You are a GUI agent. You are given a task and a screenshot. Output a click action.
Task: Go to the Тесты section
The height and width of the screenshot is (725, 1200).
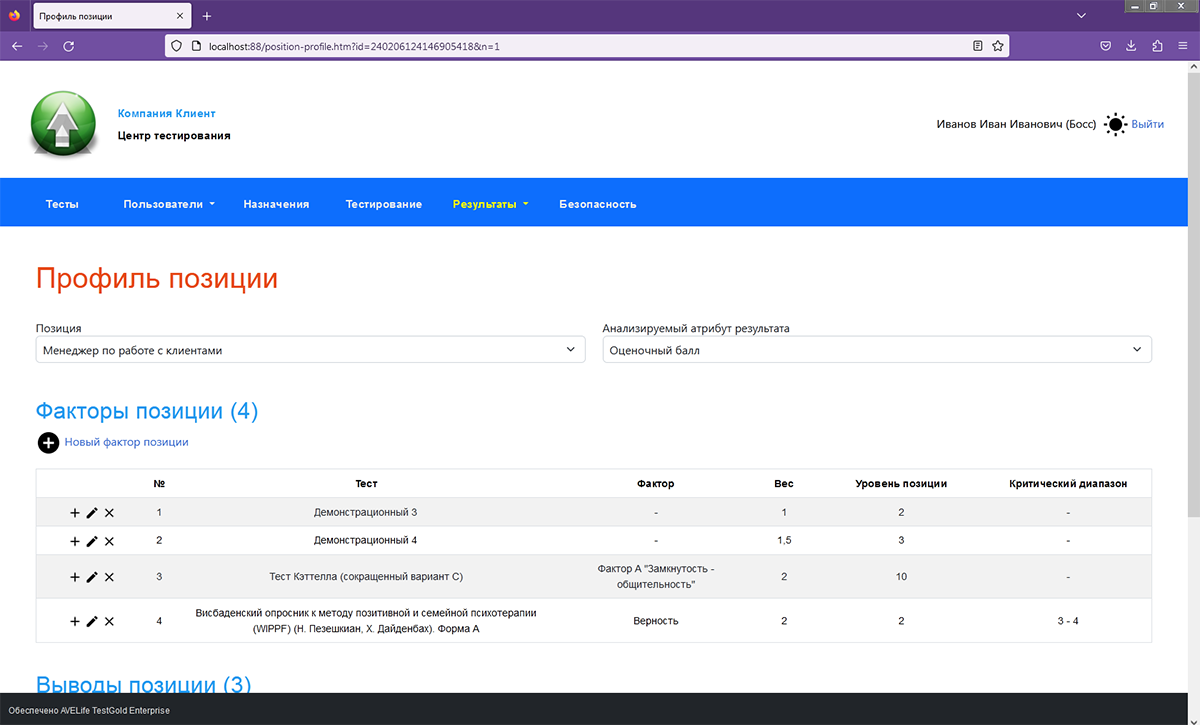point(62,204)
